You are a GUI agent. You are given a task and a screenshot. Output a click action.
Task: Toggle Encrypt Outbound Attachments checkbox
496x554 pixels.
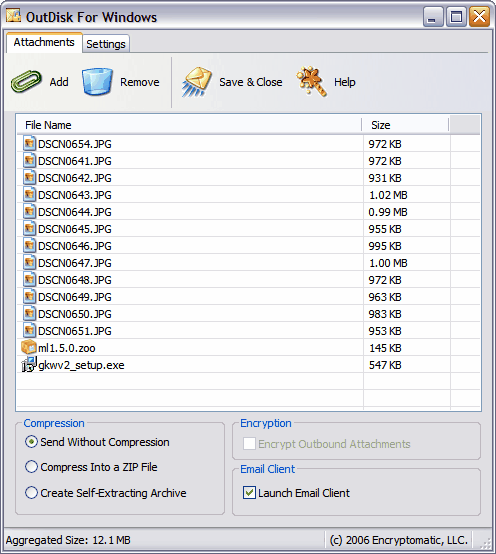point(249,444)
